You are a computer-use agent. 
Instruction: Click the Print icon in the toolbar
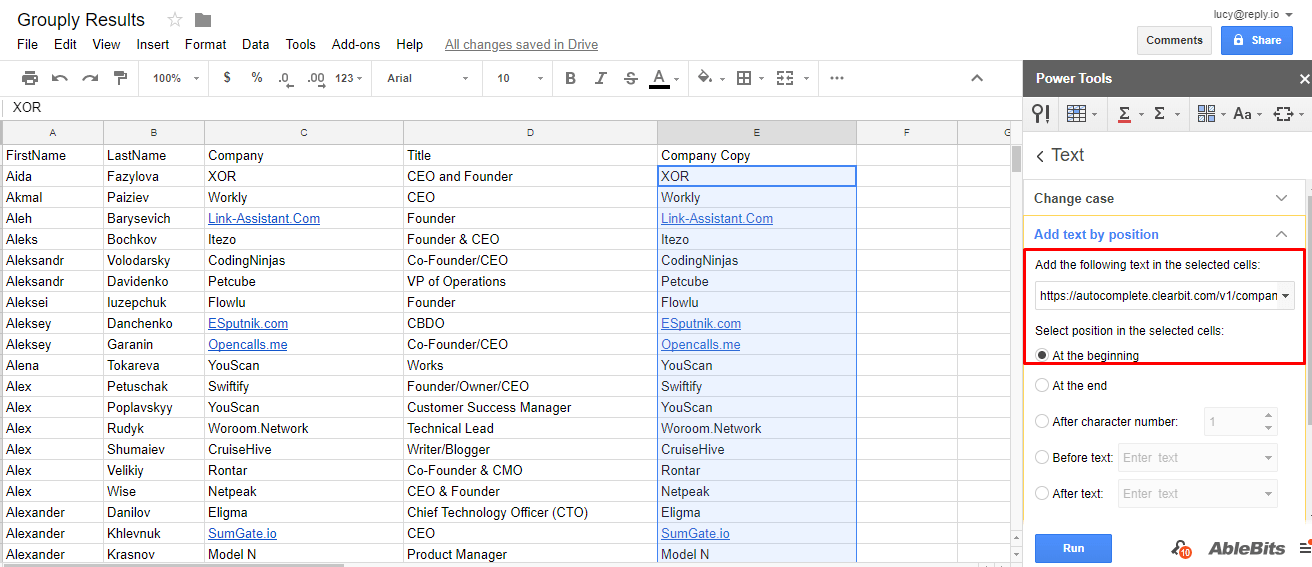(30, 78)
